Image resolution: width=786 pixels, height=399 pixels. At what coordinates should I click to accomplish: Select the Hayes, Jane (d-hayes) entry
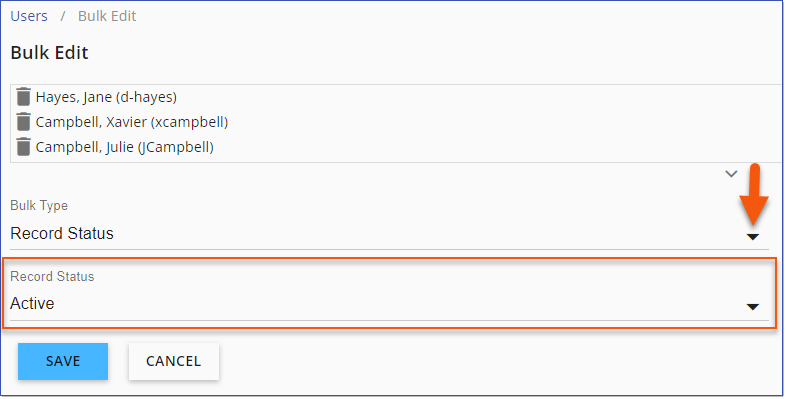106,97
